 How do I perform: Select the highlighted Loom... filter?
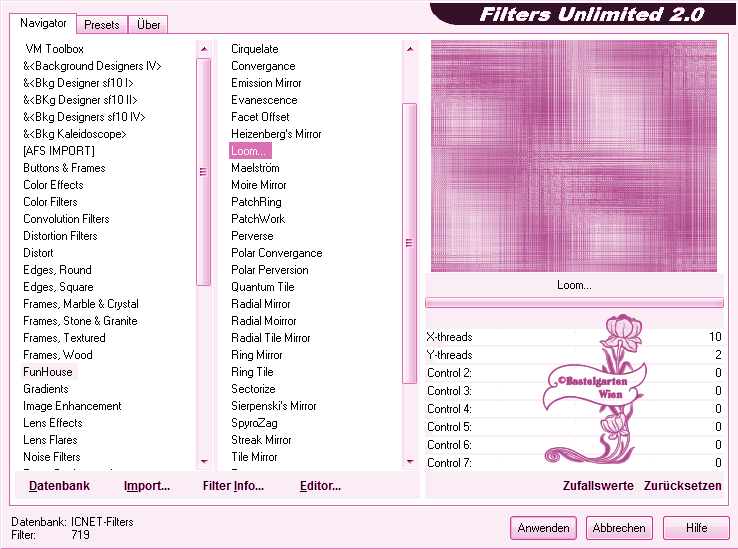click(x=250, y=151)
